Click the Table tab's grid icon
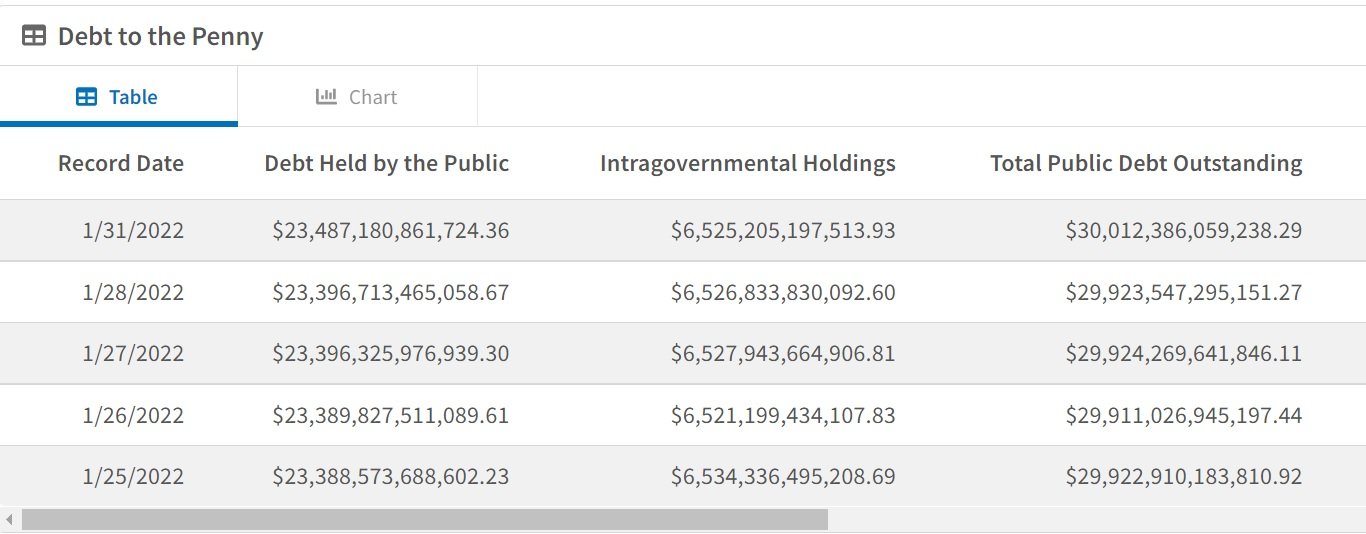The height and width of the screenshot is (534, 1366). (x=87, y=97)
